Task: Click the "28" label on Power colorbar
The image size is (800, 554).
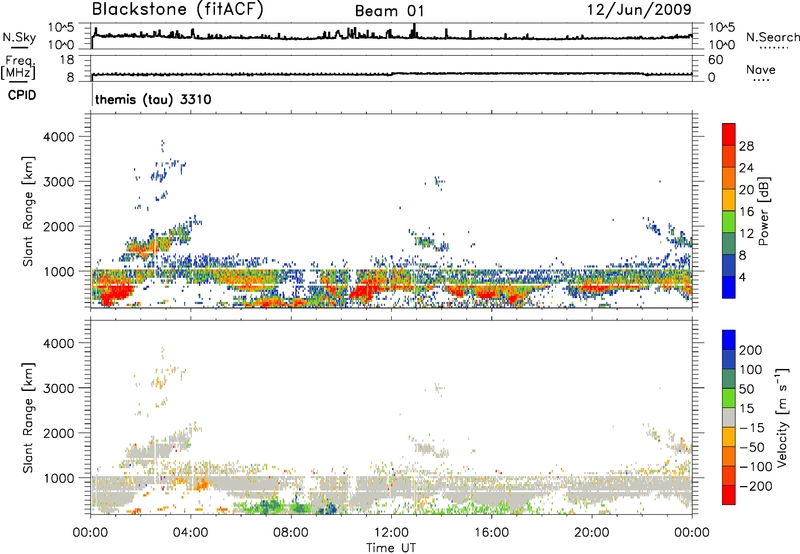Action: [x=746, y=146]
